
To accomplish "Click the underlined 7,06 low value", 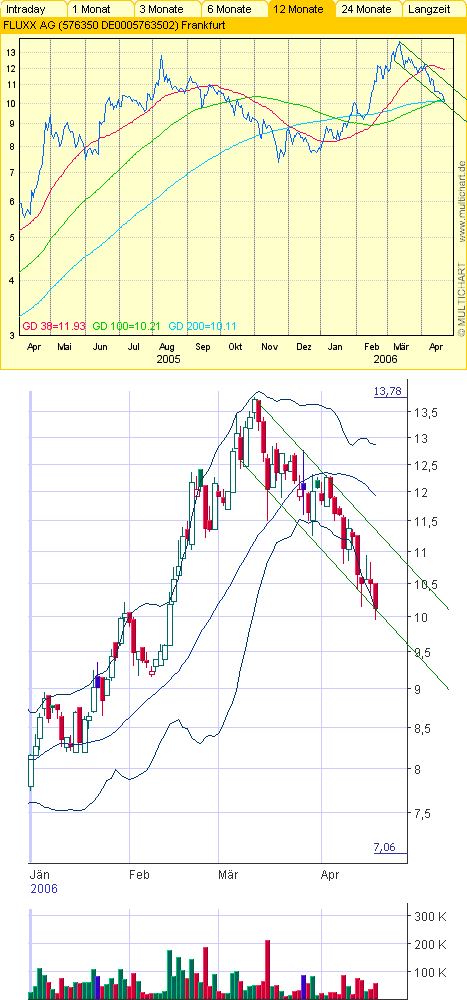I will pos(385,847).
